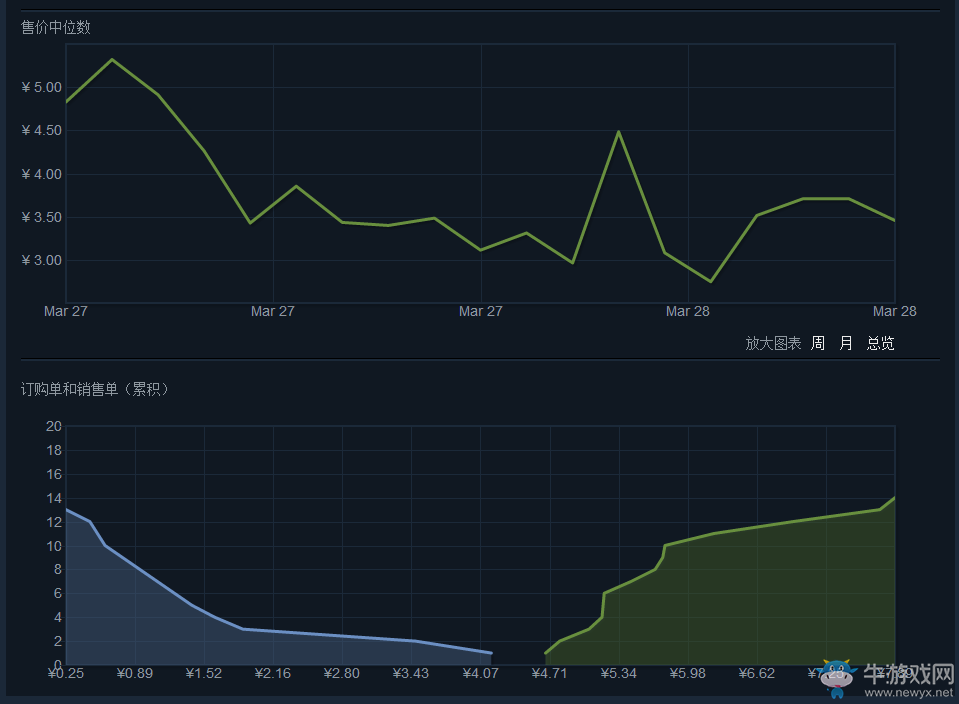Image resolution: width=959 pixels, height=704 pixels.
Task: Select the 总览 overview zoom option
Action: click(x=880, y=343)
